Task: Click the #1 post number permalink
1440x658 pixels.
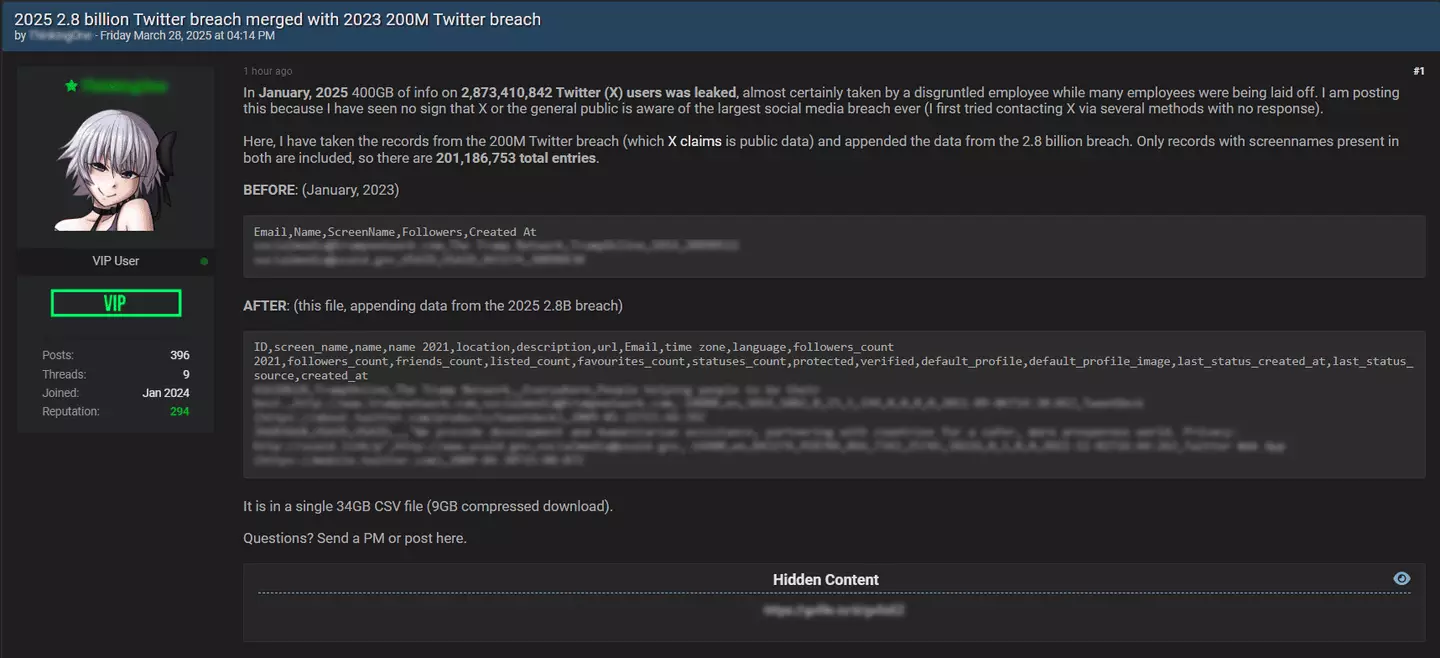Action: (1418, 71)
